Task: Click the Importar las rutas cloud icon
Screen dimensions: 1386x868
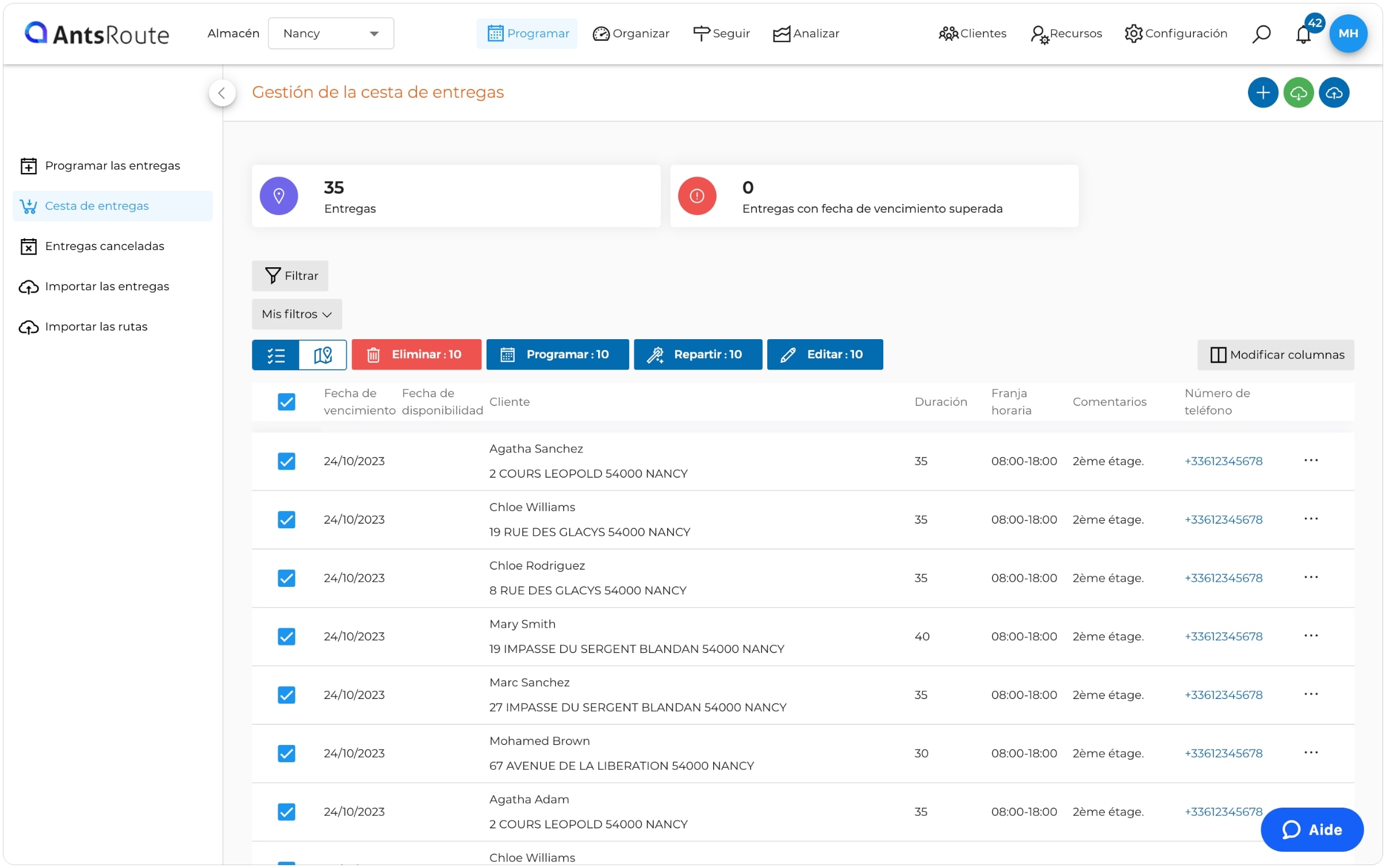Action: [x=29, y=327]
